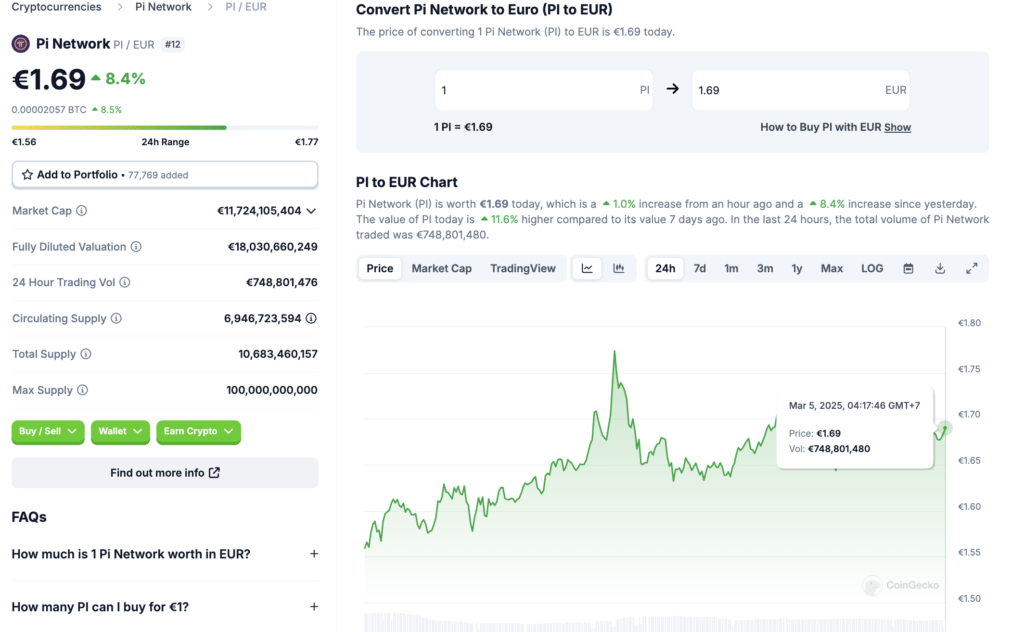Open Circulating Supply label info icon
The image size is (1024, 632).
tap(116, 319)
